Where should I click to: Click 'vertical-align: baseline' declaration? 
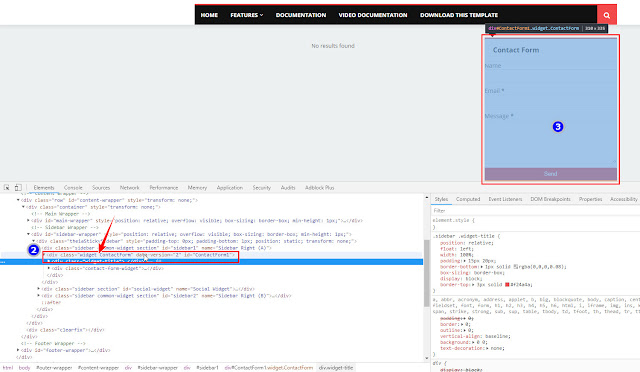(475, 336)
